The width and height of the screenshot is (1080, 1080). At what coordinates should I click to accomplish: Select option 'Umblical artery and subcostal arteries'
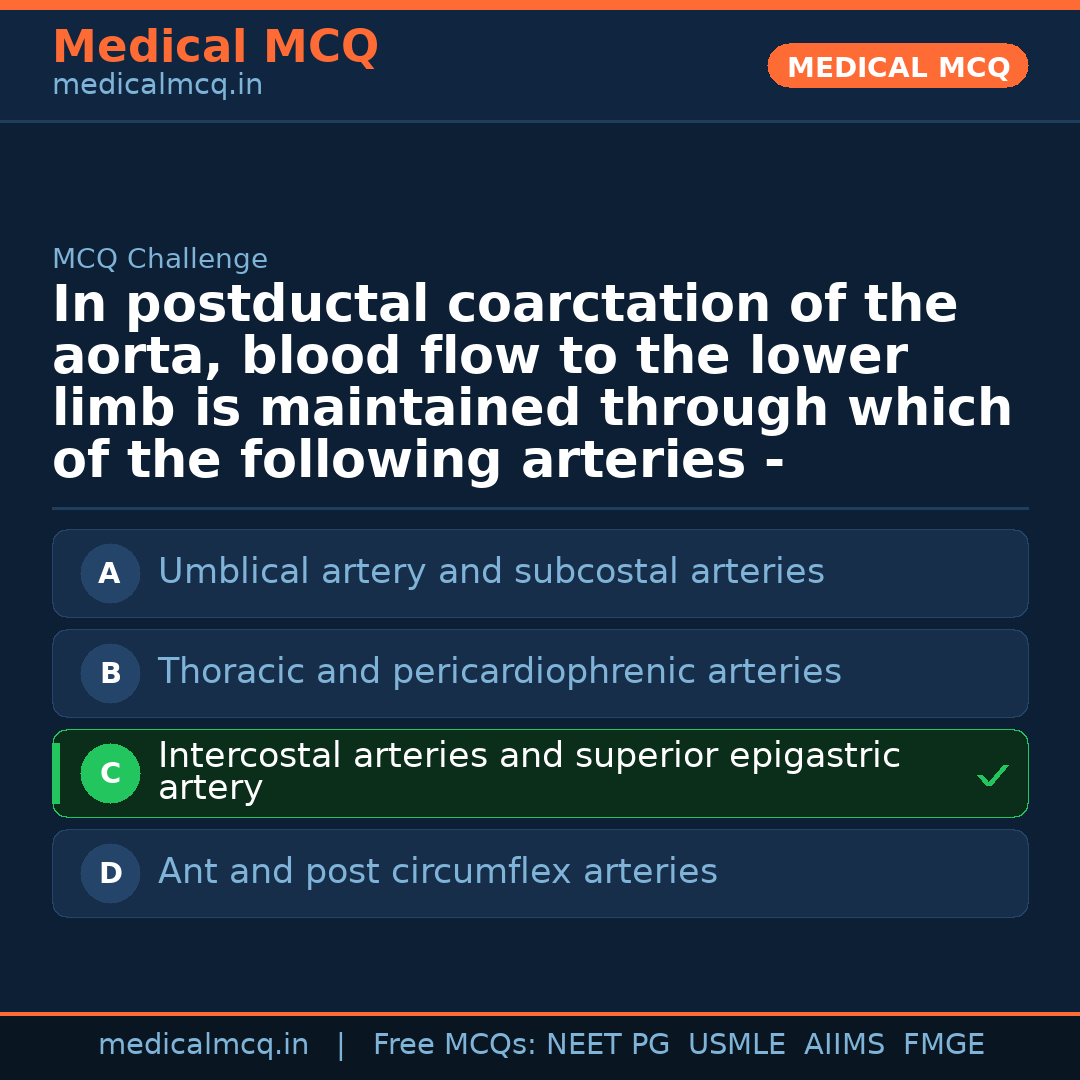tap(491, 572)
